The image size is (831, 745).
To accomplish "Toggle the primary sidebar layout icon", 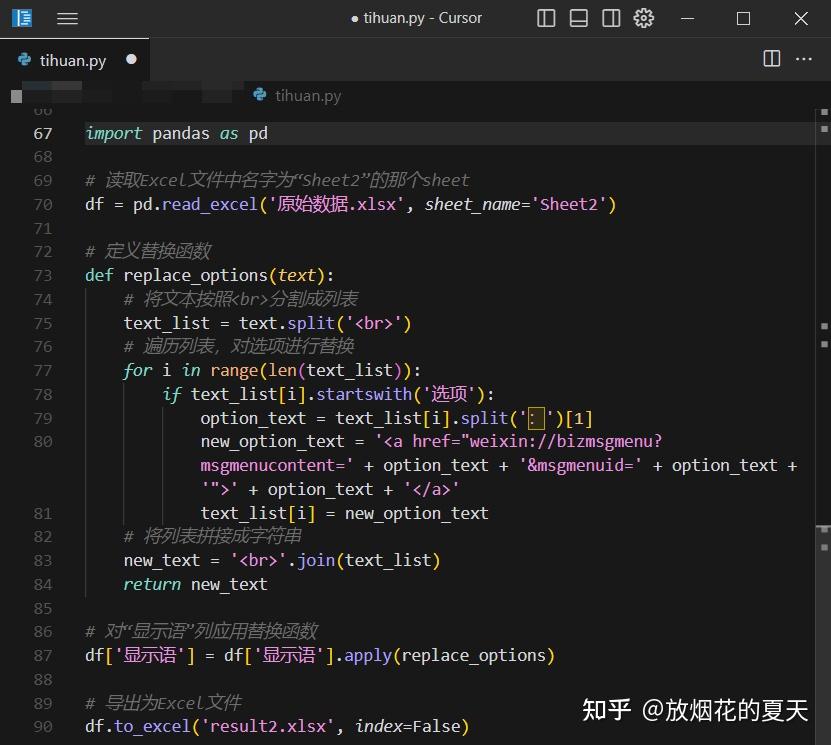I will point(546,18).
